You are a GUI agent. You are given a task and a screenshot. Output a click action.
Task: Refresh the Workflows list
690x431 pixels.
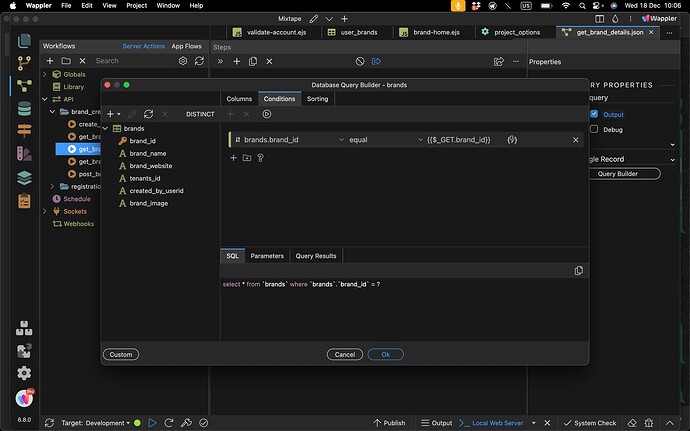coord(199,61)
